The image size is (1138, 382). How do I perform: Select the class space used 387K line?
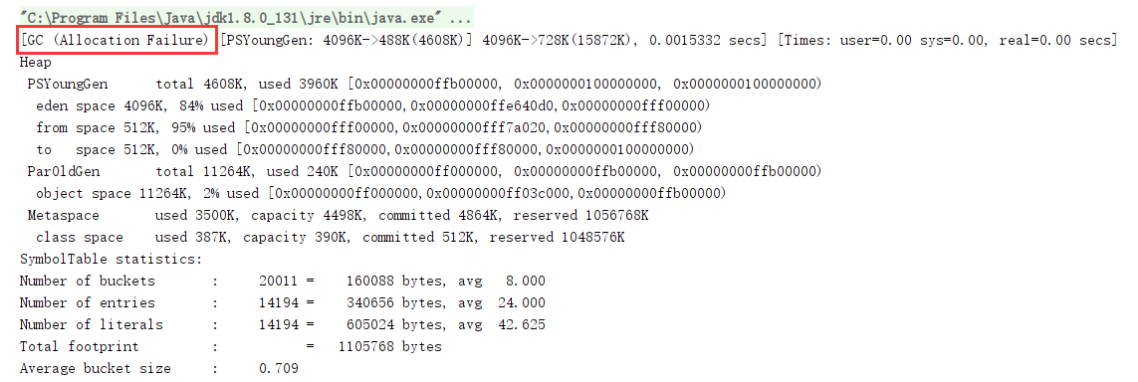[330, 237]
